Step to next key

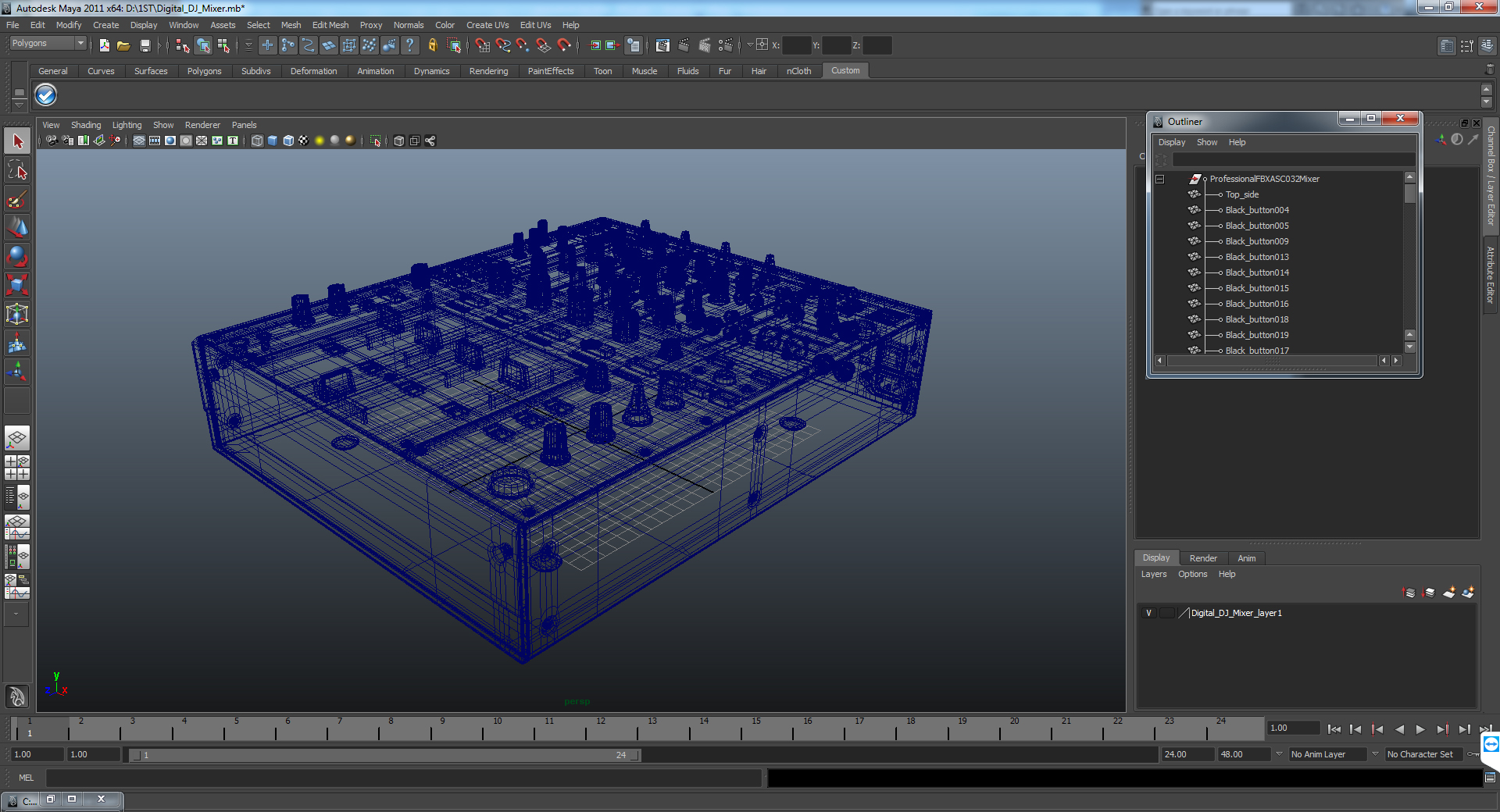1442,729
